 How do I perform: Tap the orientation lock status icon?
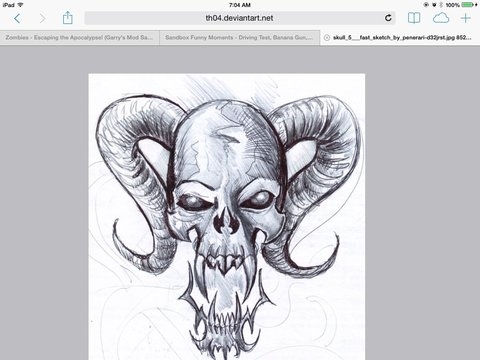(426, 5)
